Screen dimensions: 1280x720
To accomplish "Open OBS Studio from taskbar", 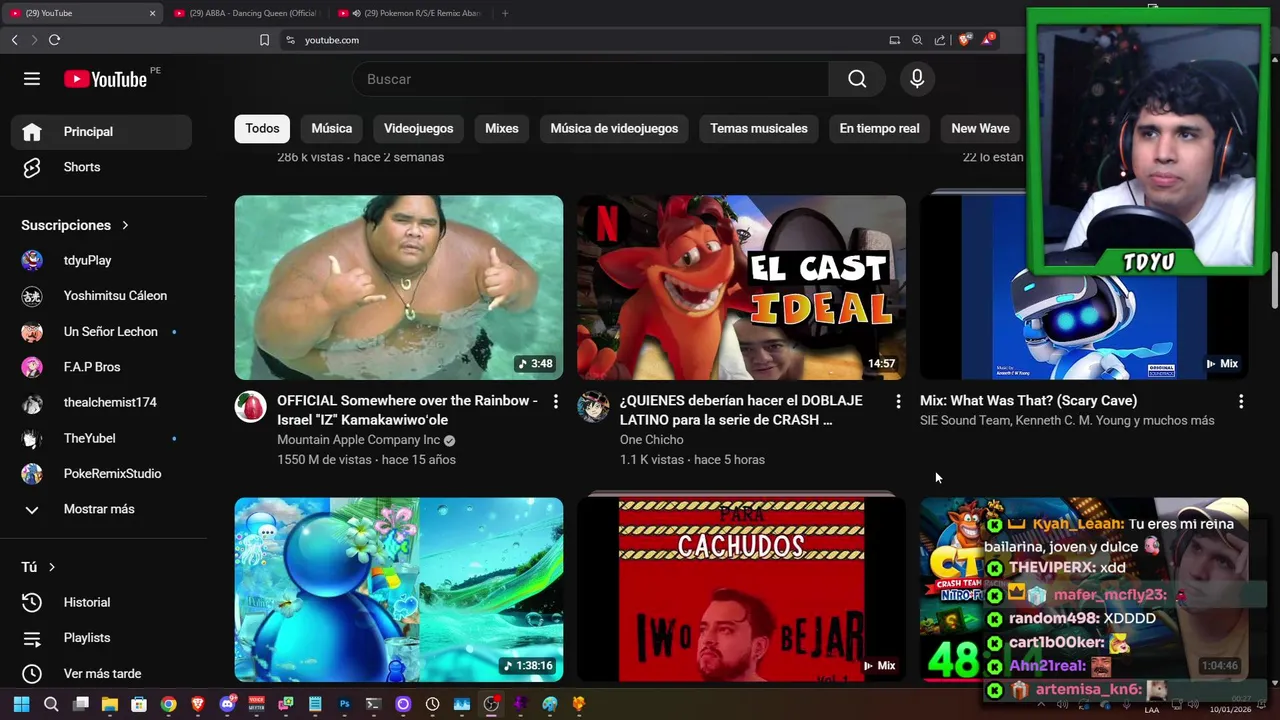I will (x=491, y=704).
